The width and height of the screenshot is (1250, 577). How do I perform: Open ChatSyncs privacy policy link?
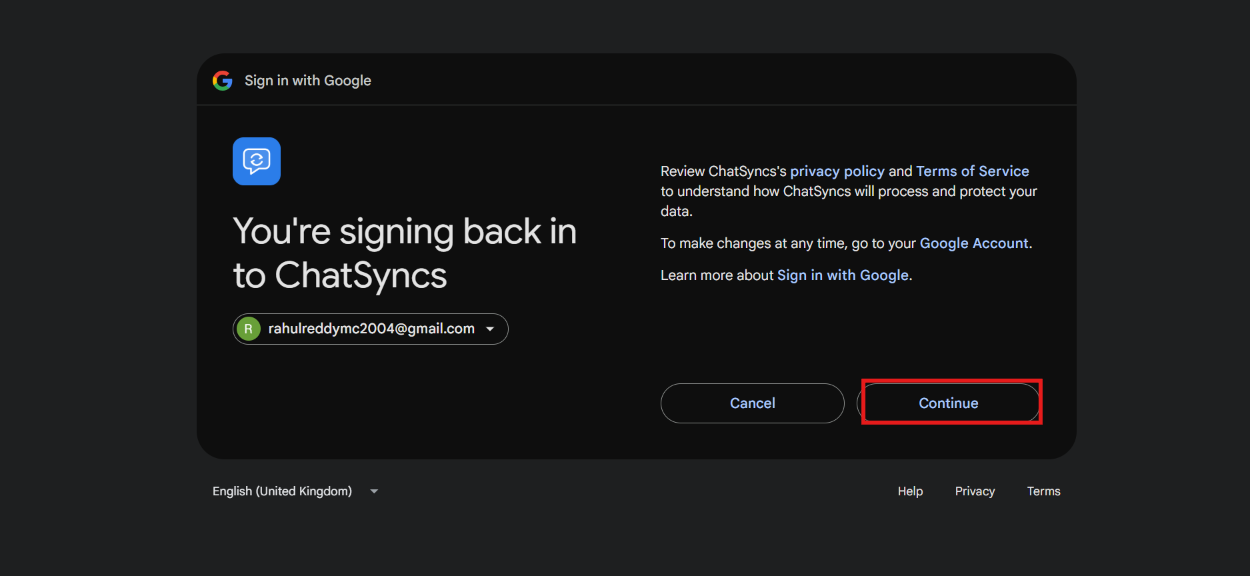pyautogui.click(x=837, y=171)
